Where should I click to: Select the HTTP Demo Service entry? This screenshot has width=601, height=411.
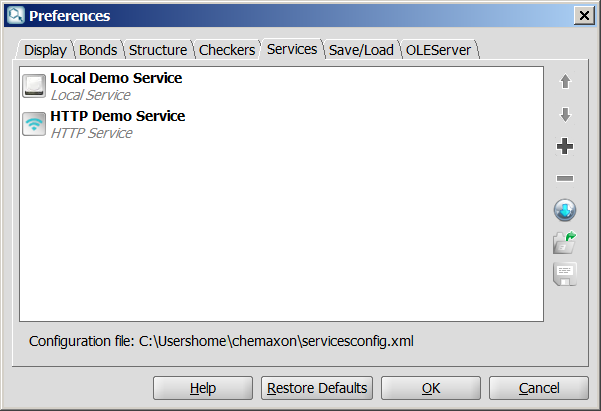(281, 124)
